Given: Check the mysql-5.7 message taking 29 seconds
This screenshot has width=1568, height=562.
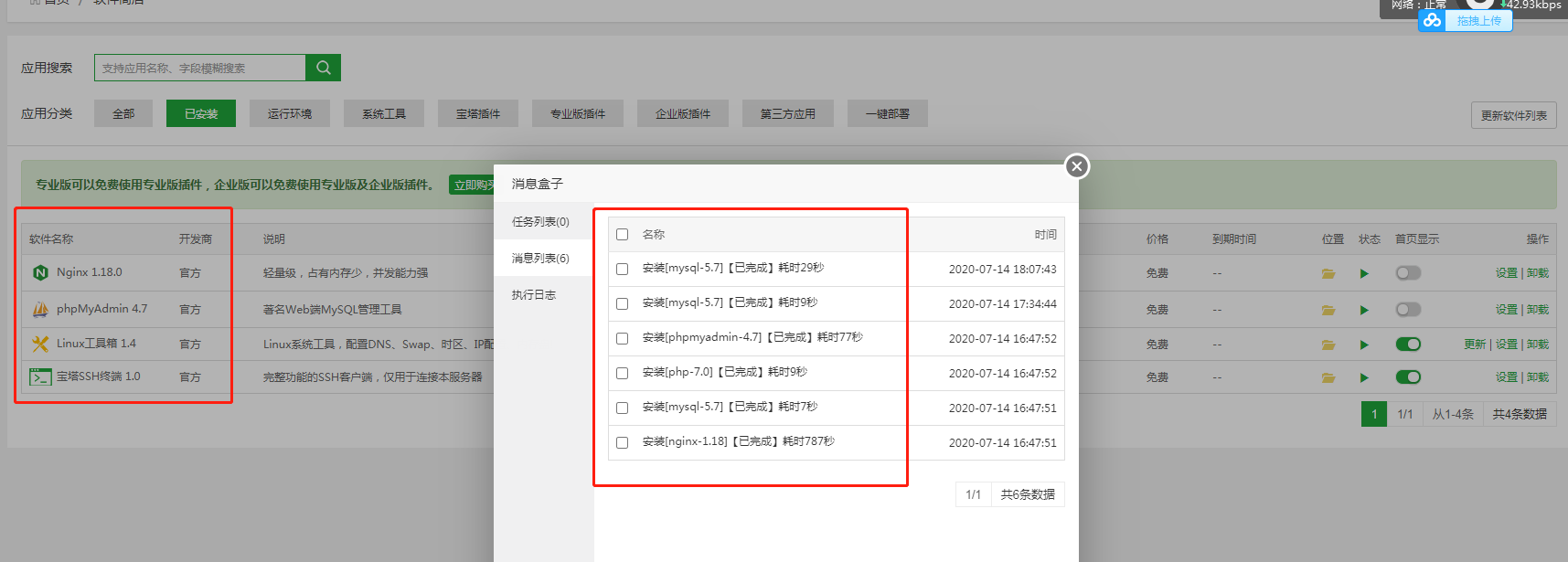Looking at the screenshot, I should (623, 270).
